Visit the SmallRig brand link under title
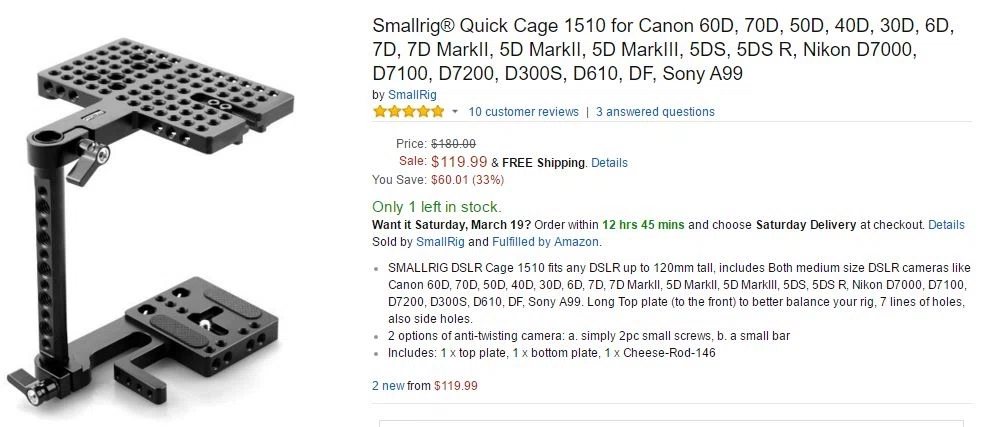 coord(412,95)
